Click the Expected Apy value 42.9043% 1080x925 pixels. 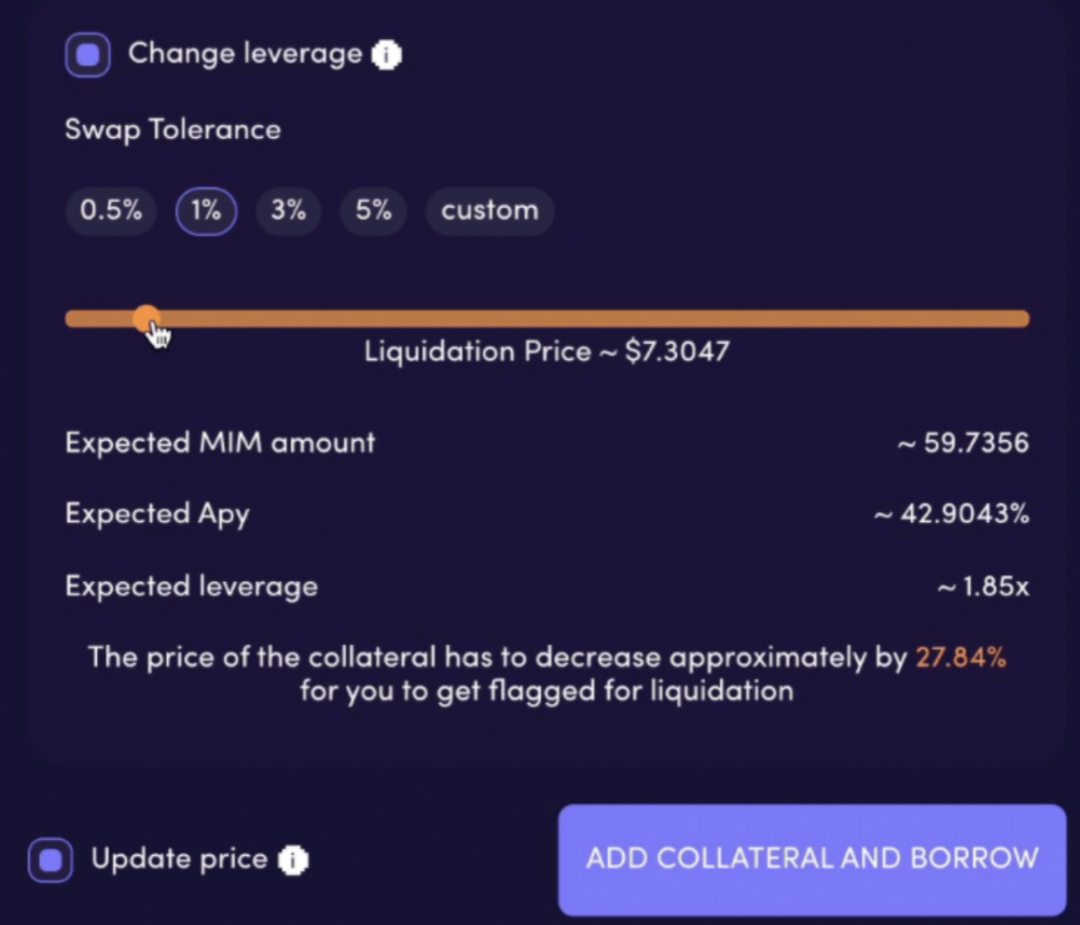point(951,515)
